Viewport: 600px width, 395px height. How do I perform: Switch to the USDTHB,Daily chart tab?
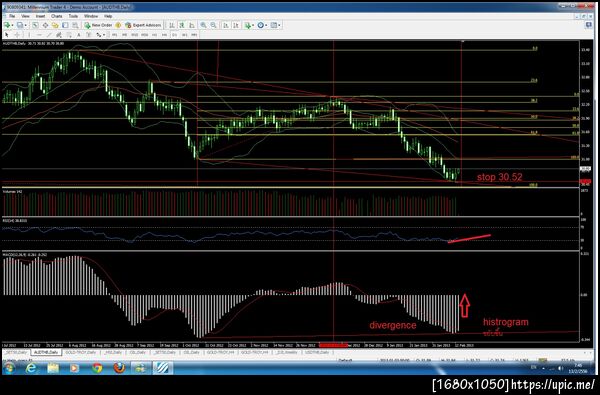tap(317, 352)
